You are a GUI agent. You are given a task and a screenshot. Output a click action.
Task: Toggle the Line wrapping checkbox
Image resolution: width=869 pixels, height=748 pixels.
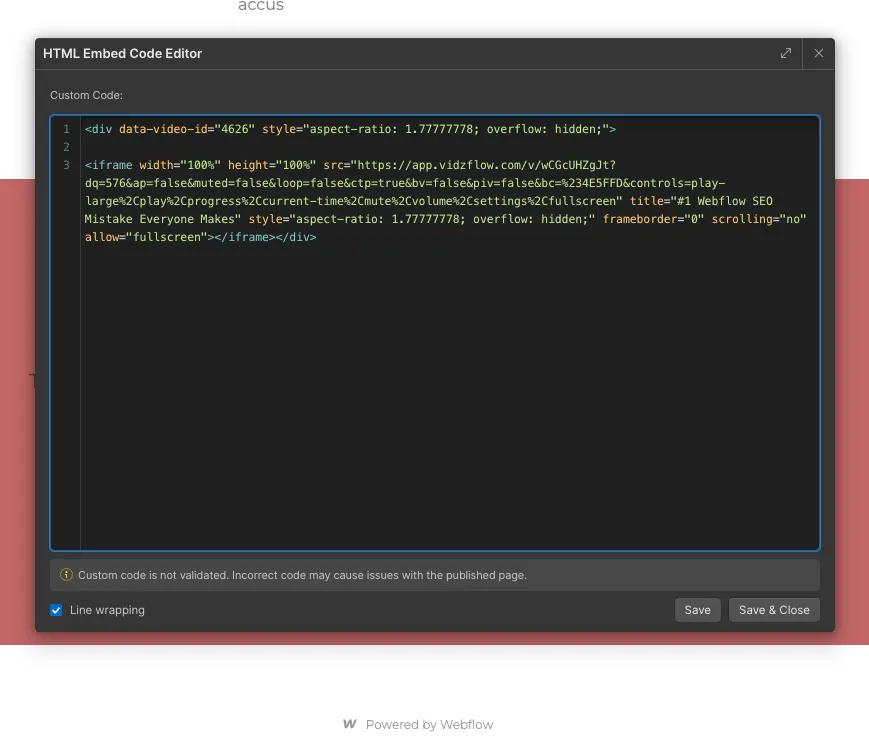click(x=56, y=610)
